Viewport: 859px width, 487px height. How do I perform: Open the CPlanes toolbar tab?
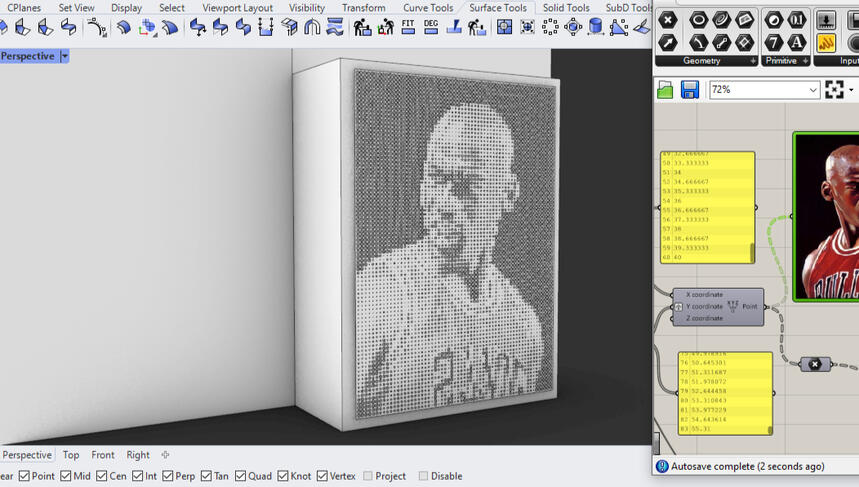point(24,8)
